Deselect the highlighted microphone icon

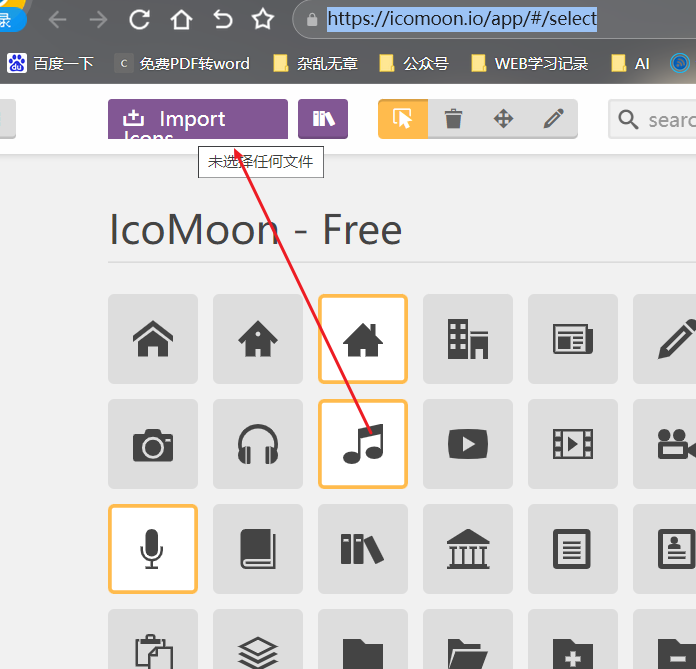[x=153, y=549]
